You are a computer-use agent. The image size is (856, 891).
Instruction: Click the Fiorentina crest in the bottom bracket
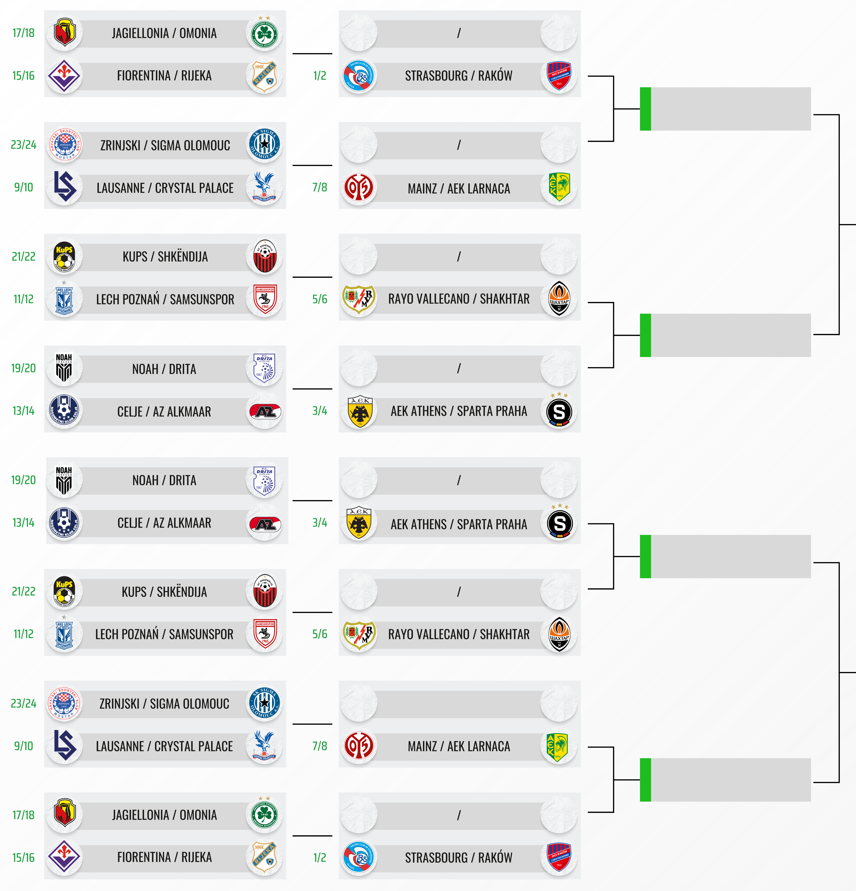click(65, 857)
